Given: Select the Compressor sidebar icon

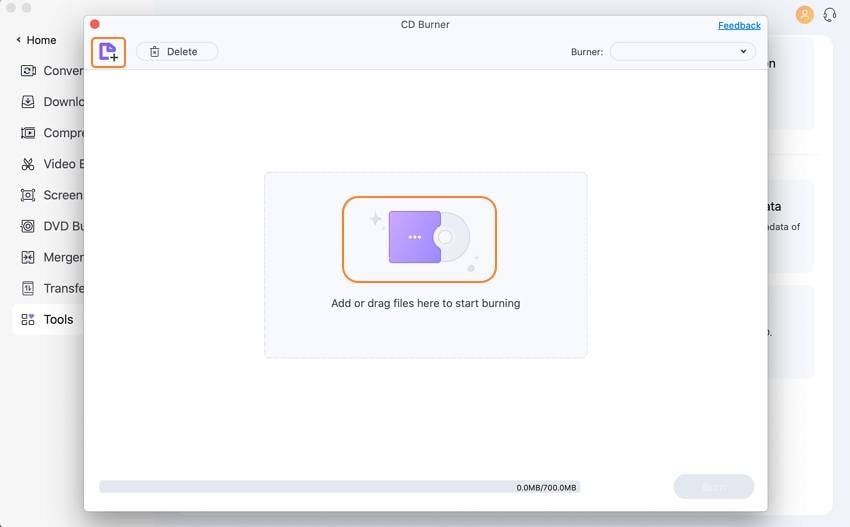Looking at the screenshot, I should point(28,133).
